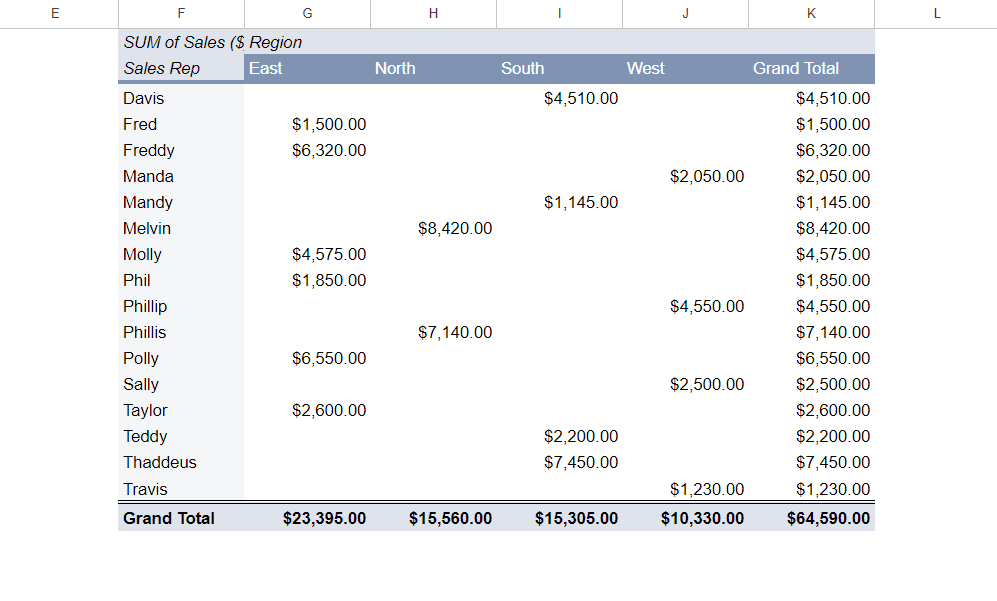Viewport: 997px width, 601px height.
Task: Select North grand total $15,560.00
Action: click(x=433, y=518)
